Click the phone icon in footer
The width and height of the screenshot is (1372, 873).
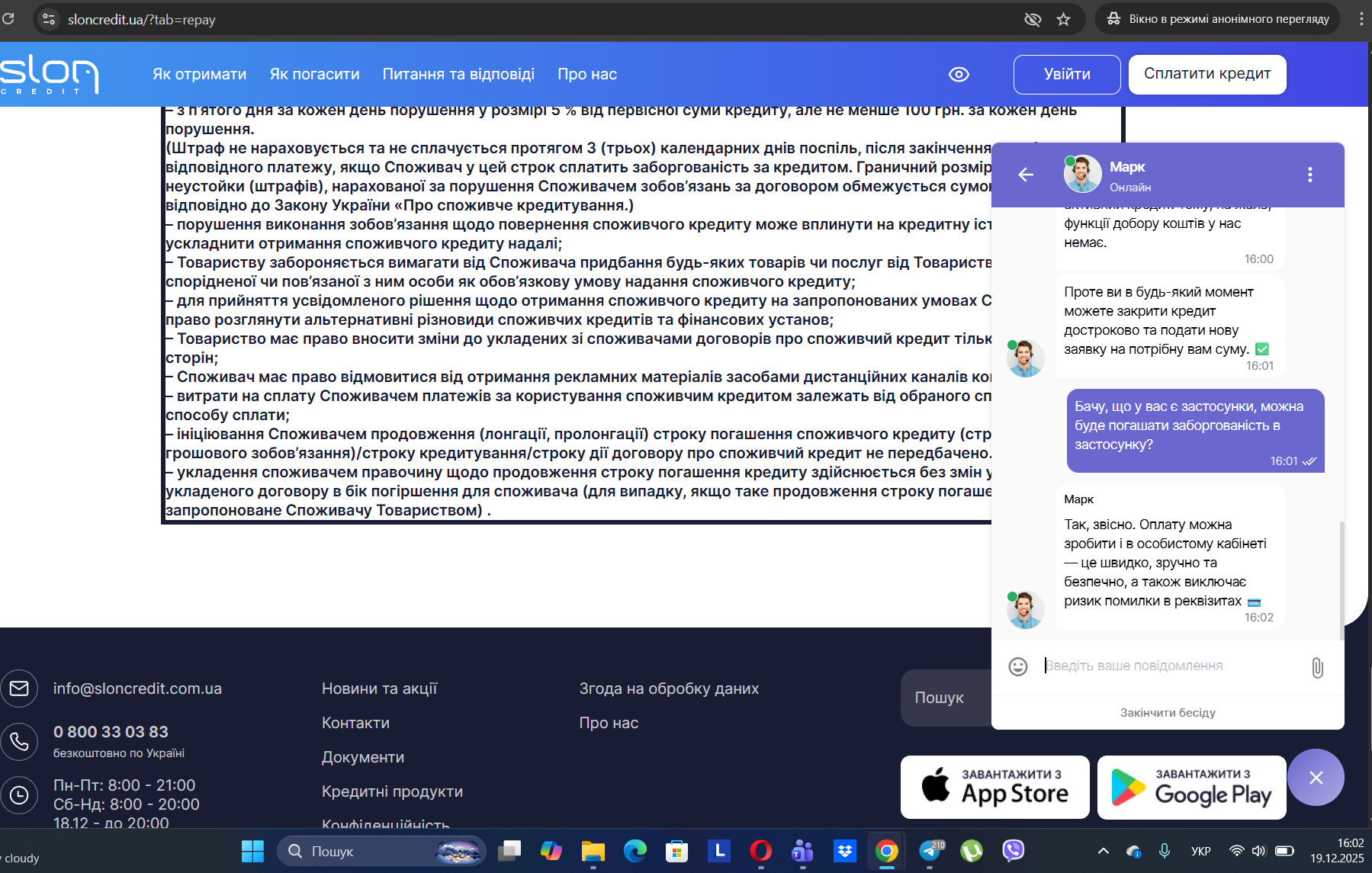pos(19,742)
